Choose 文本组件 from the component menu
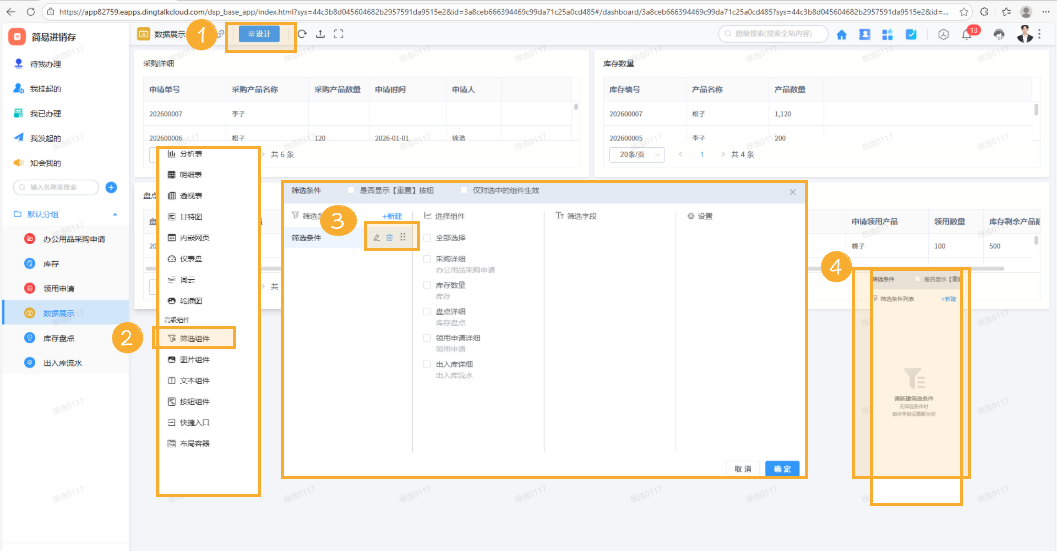Screen dimensions: 1057x551 194,381
